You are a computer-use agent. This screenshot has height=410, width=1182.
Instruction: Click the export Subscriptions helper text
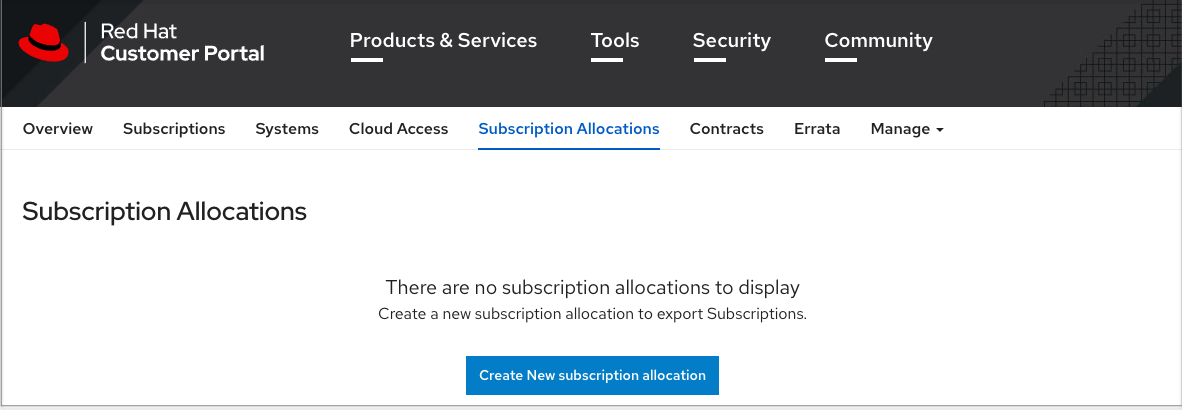pos(592,314)
